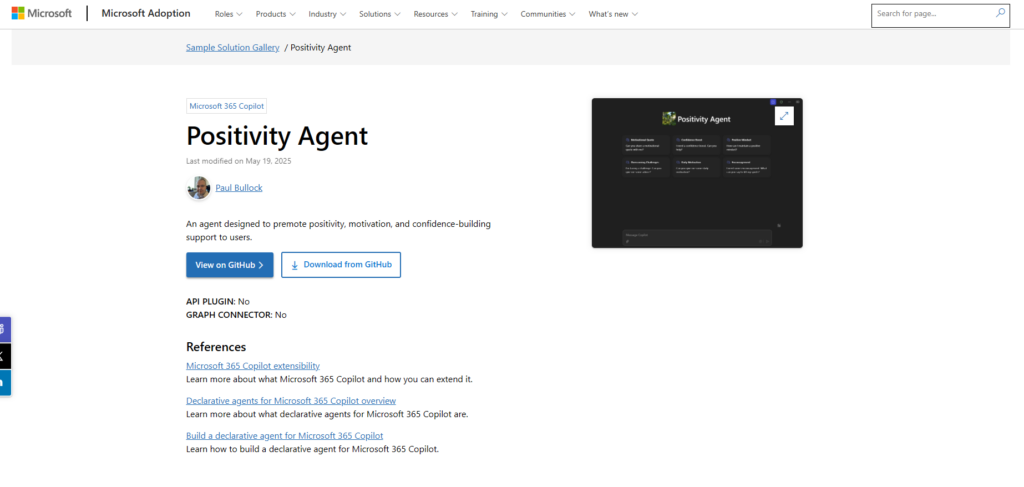The image size is (1024, 487).
Task: Open the Paul Bullock author link
Action: point(239,188)
